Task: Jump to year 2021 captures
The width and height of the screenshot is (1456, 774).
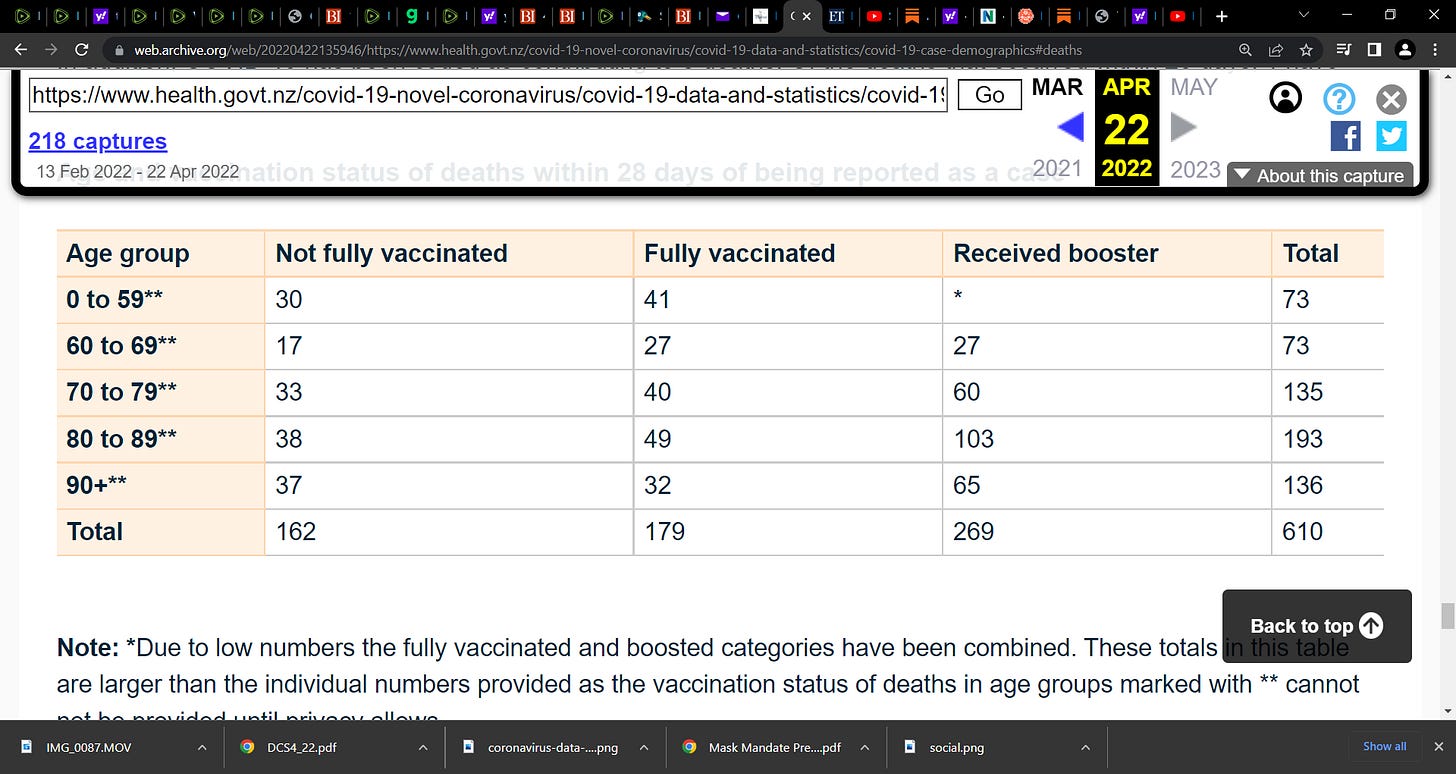Action: 1058,169
